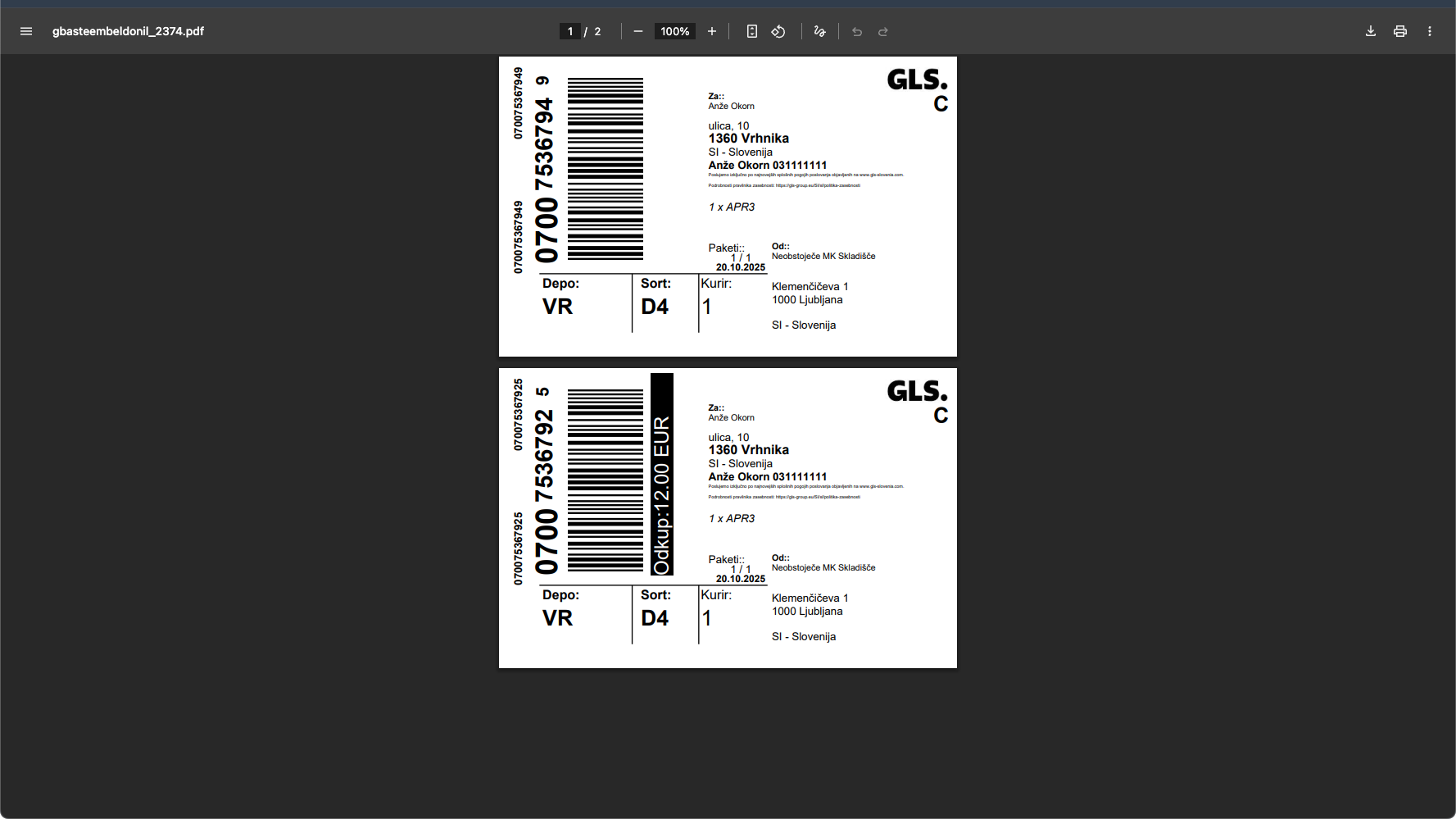Click the GLS logo on the first label

click(917, 80)
